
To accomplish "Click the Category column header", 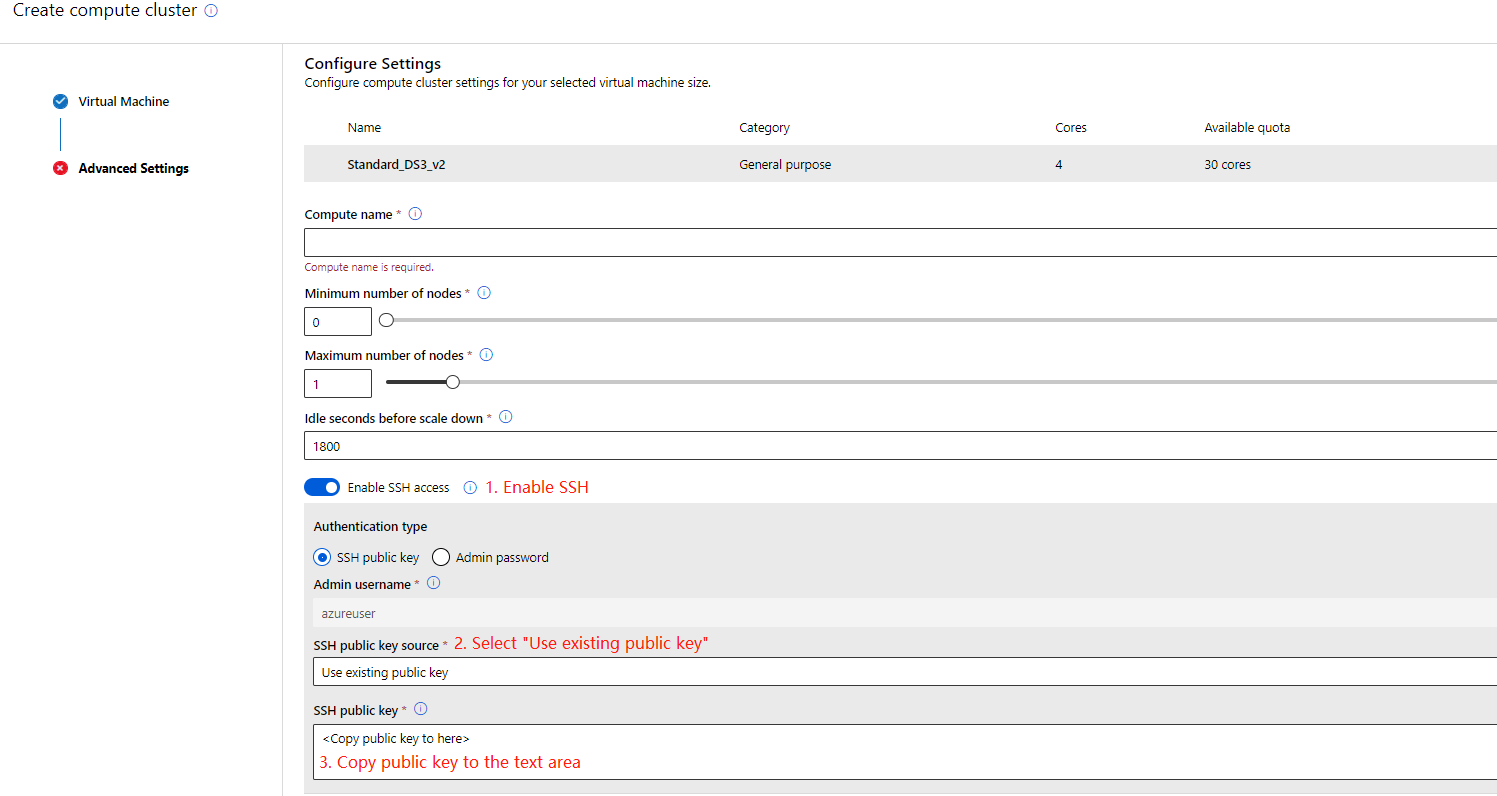I will coord(764,128).
